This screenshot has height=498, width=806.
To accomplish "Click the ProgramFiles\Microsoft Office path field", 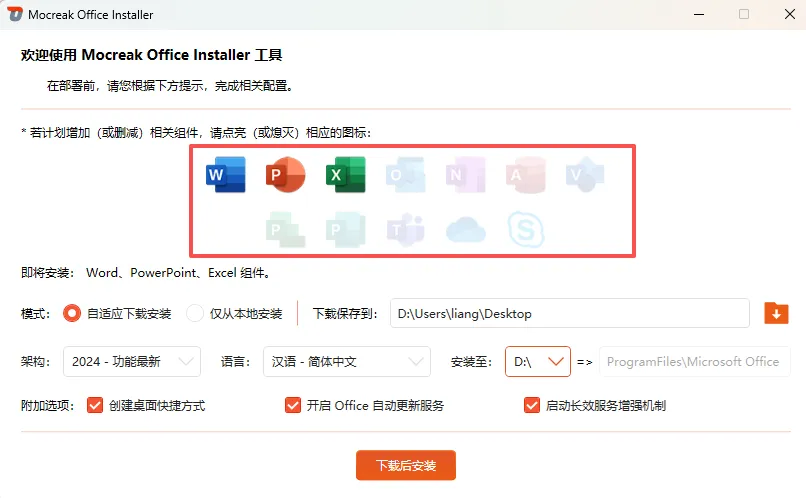I will coord(694,362).
